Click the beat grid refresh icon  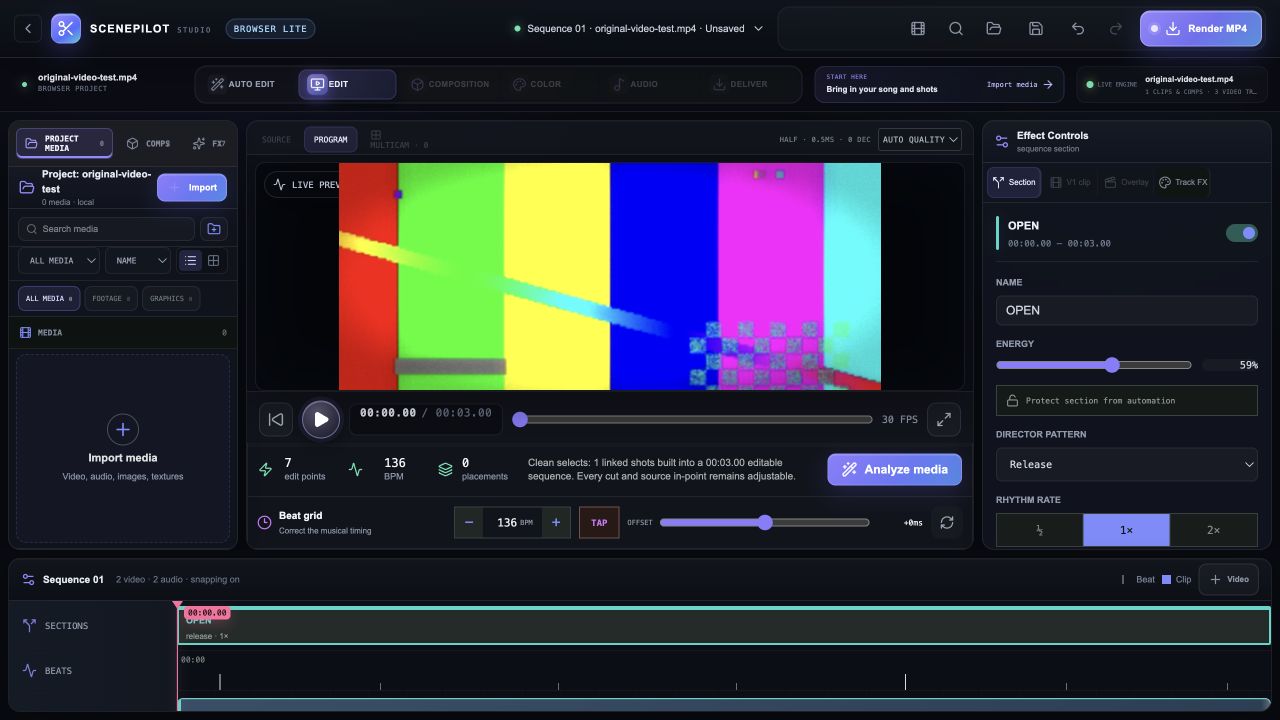pos(947,522)
